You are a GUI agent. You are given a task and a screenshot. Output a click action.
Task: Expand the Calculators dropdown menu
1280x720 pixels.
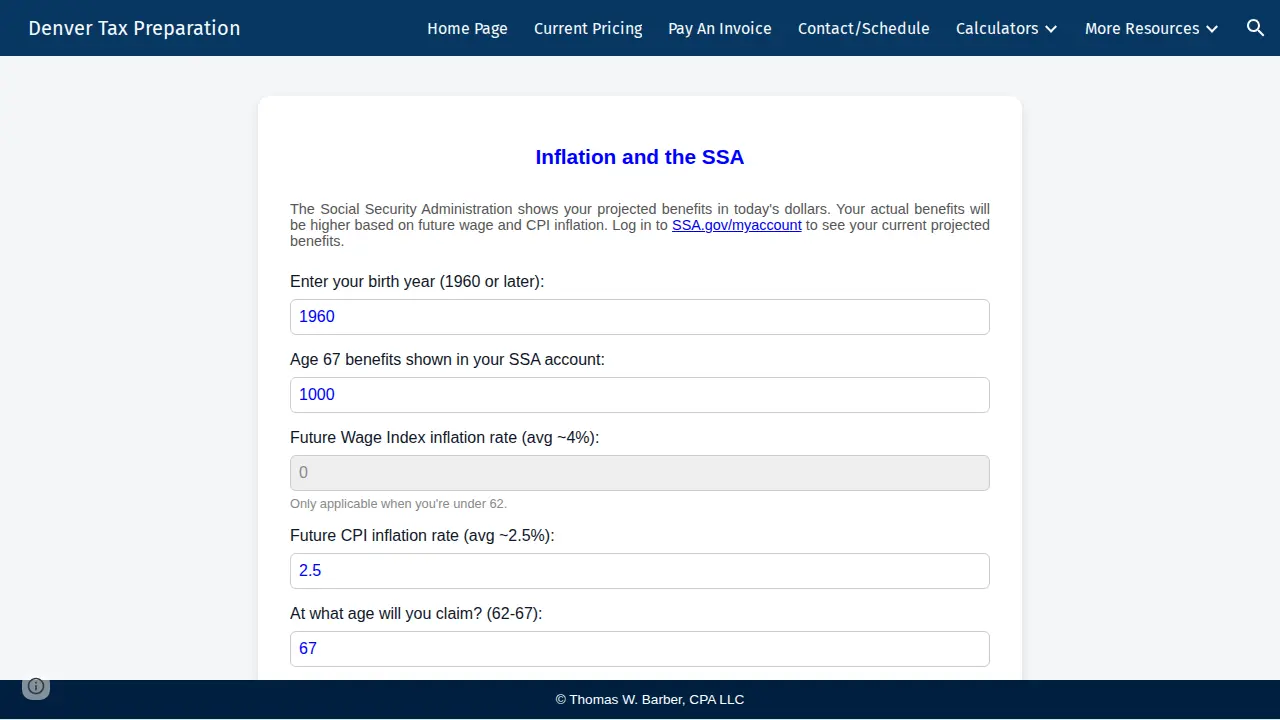click(x=1006, y=29)
